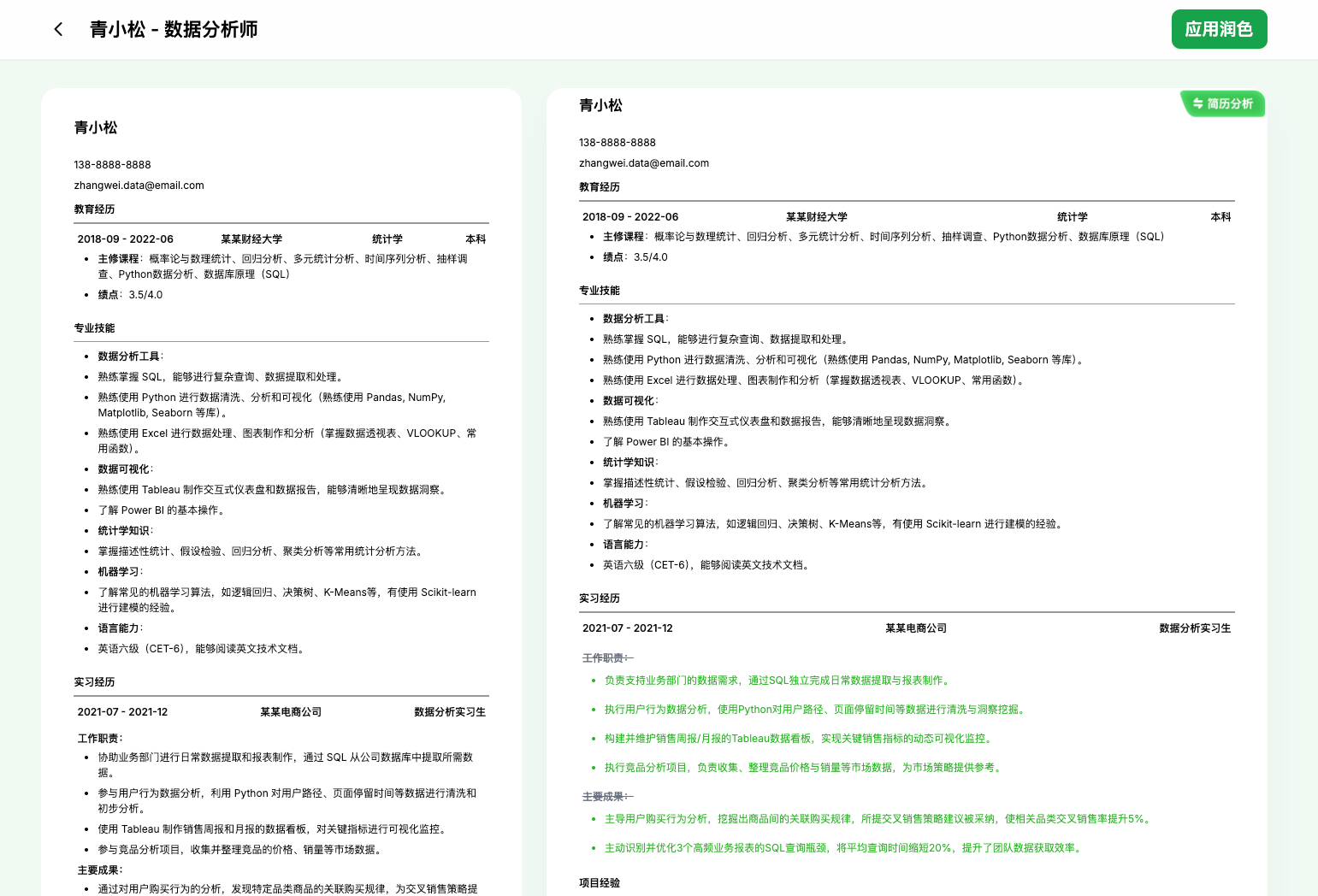This screenshot has height=896, width=1318.
Task: Click the green bullet about SQL独立完成日常数据提取
Action: tap(777, 681)
